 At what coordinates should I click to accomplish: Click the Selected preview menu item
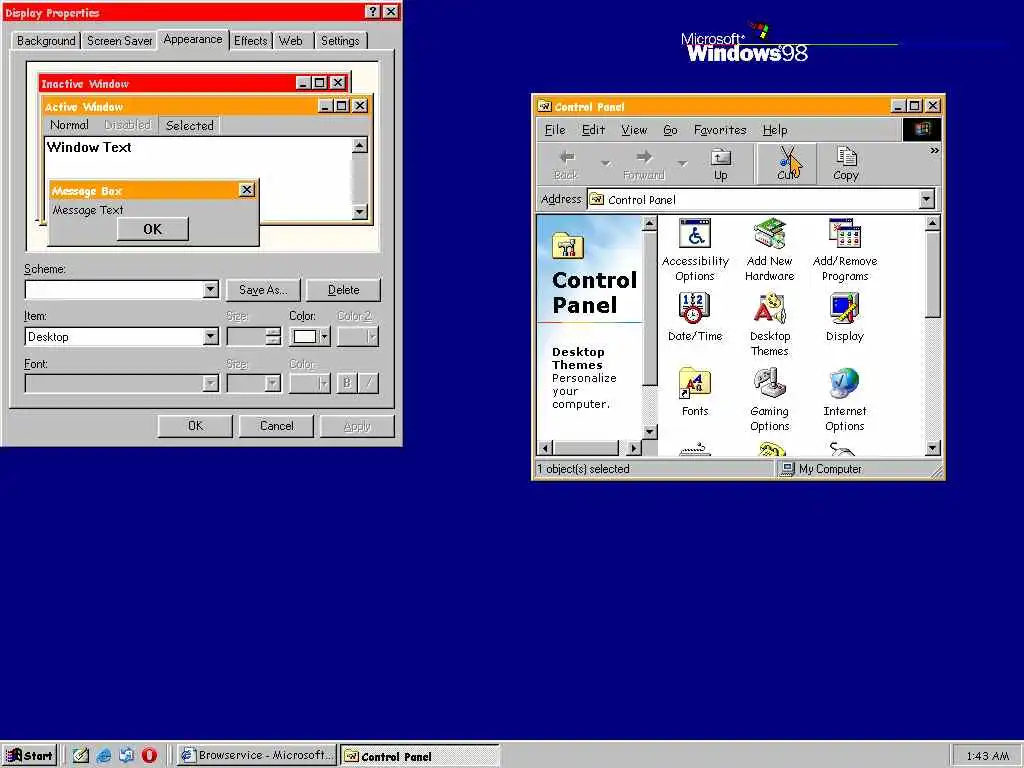[189, 125]
